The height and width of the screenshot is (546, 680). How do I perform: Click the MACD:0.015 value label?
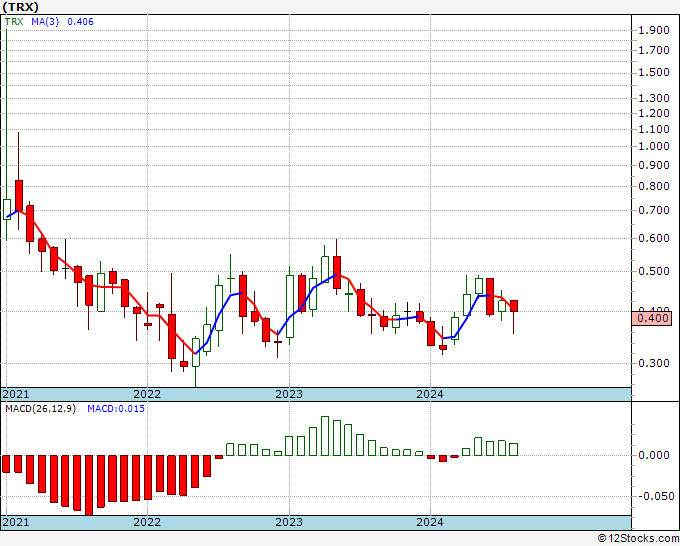pos(116,409)
